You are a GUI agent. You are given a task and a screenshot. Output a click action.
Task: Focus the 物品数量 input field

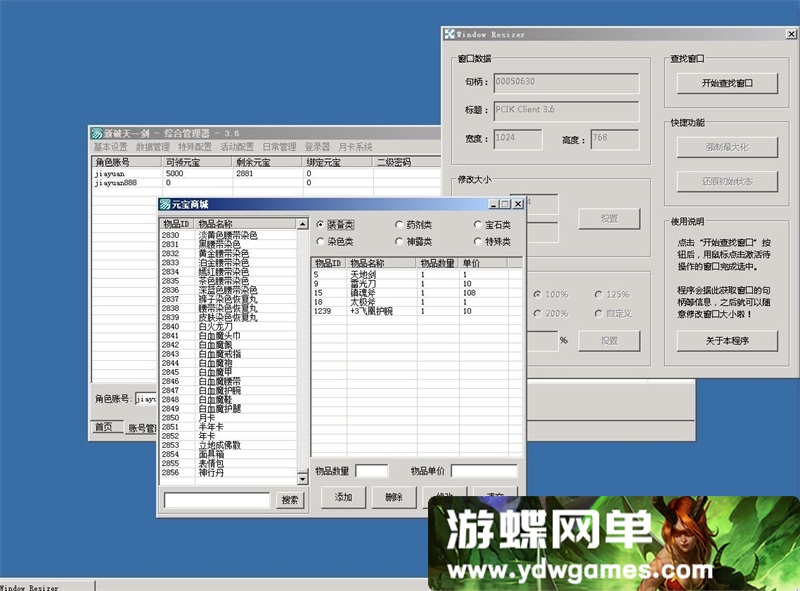tap(372, 471)
